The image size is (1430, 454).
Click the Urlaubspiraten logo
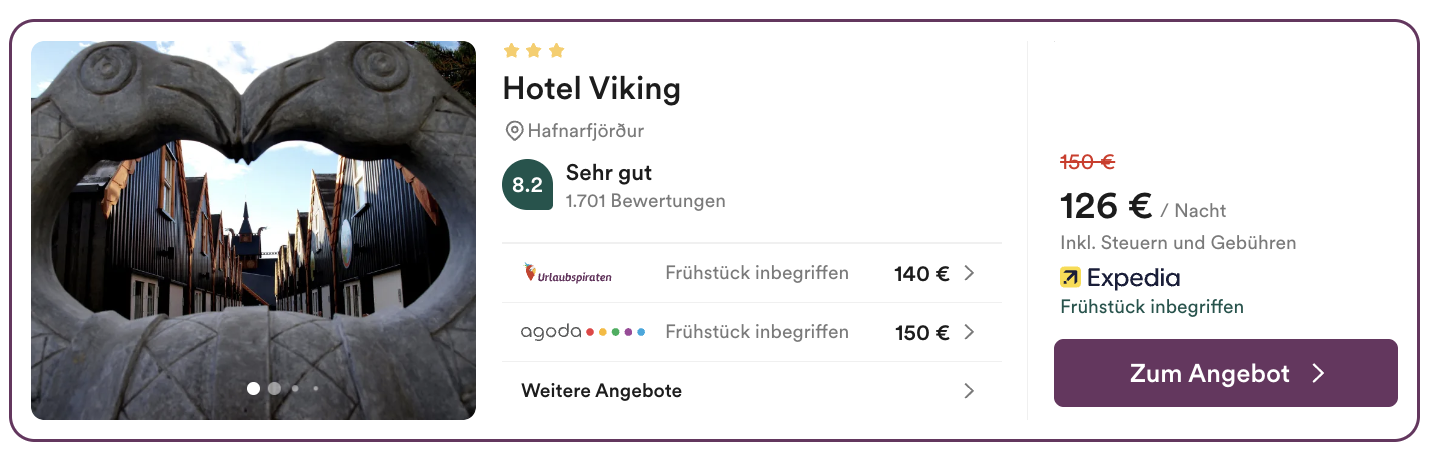pos(568,273)
